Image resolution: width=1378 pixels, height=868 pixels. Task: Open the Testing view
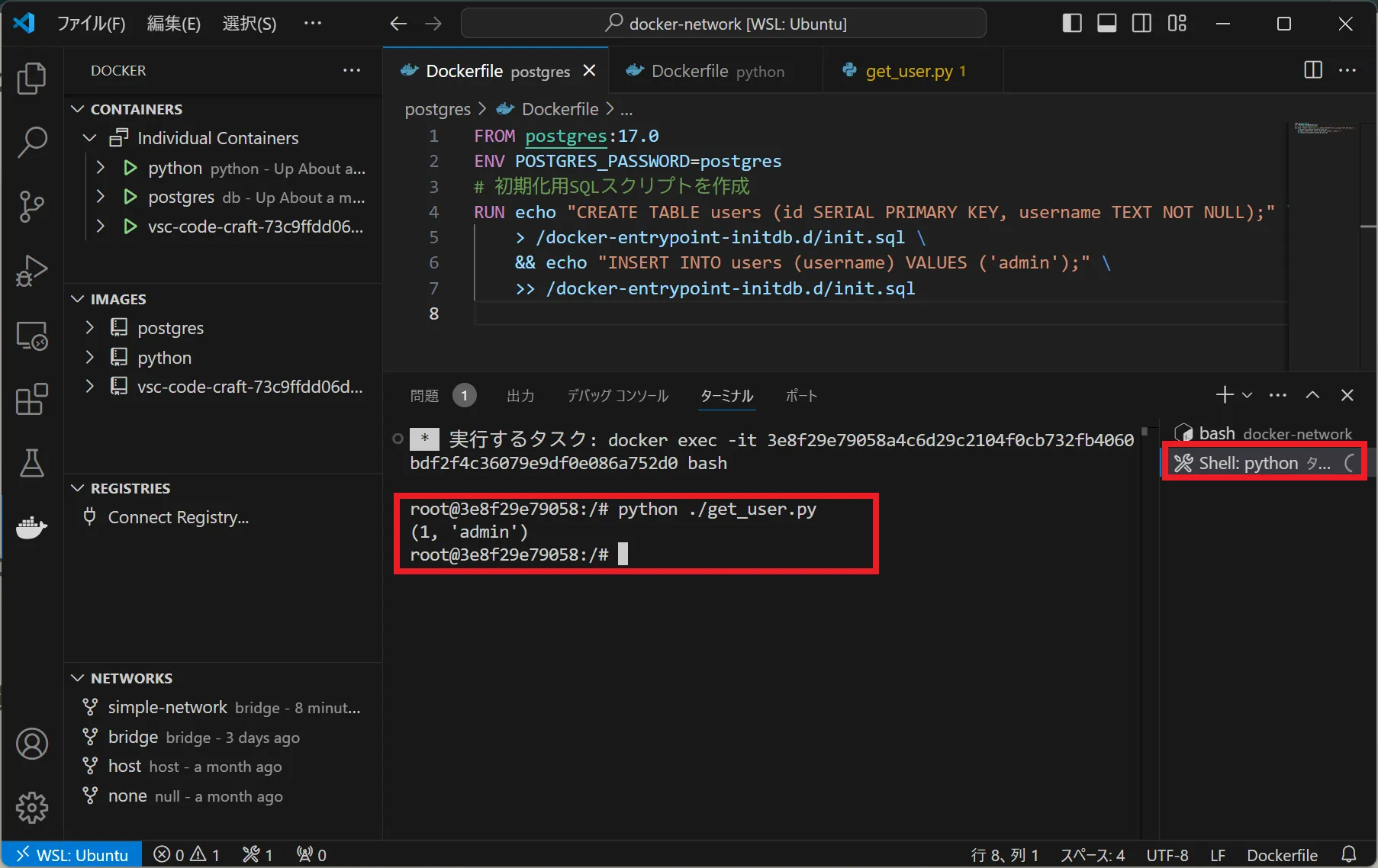click(x=31, y=463)
